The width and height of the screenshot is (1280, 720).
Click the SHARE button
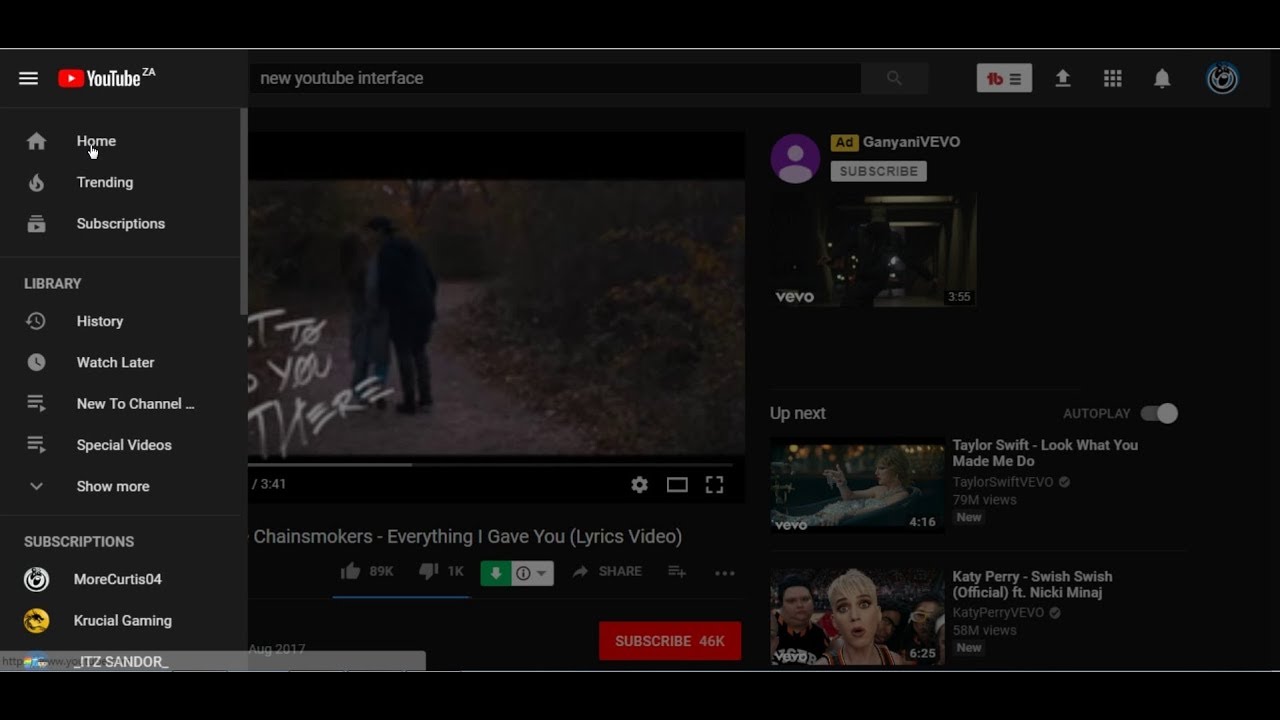(x=608, y=571)
